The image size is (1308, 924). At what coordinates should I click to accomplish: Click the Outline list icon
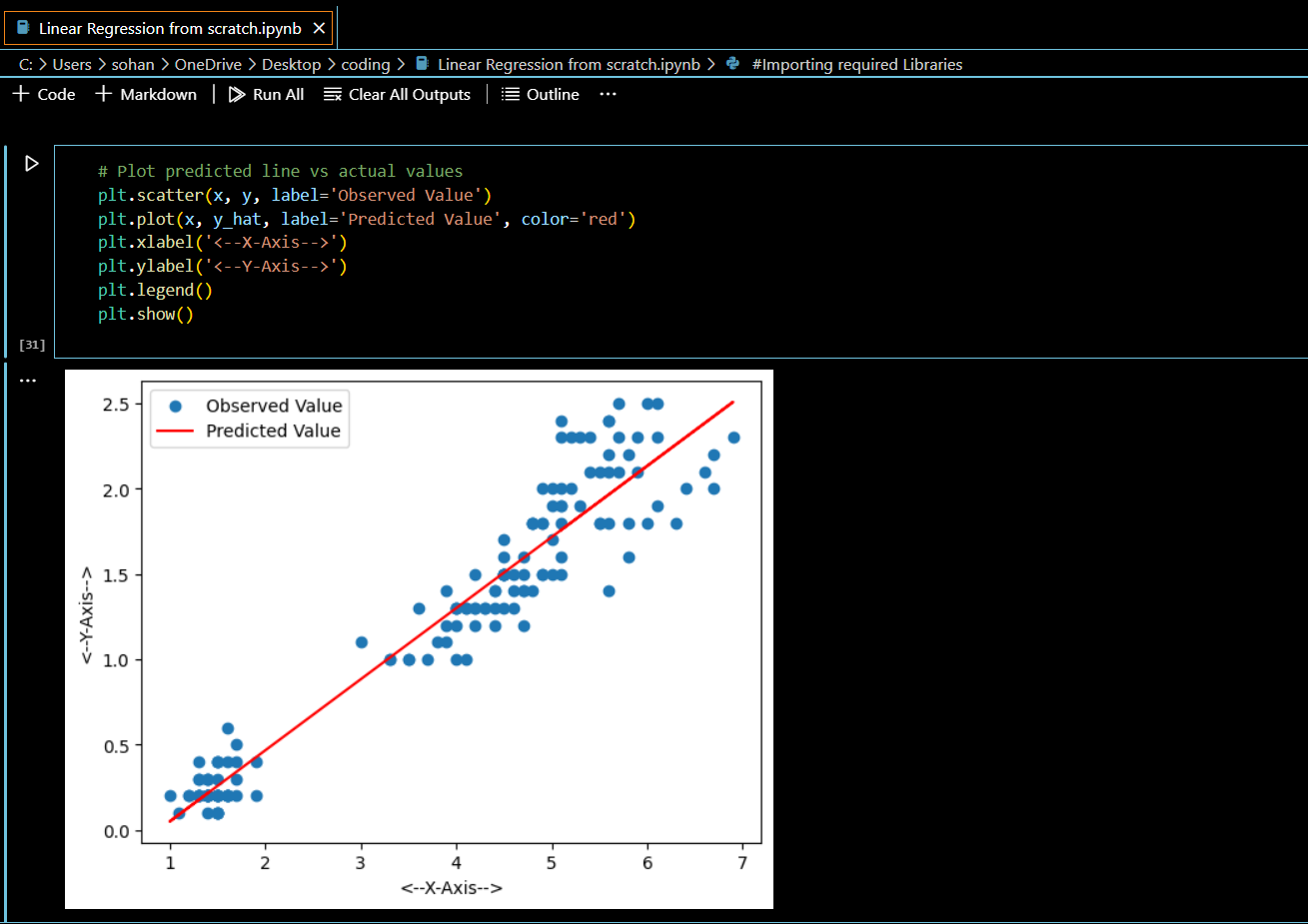511,94
